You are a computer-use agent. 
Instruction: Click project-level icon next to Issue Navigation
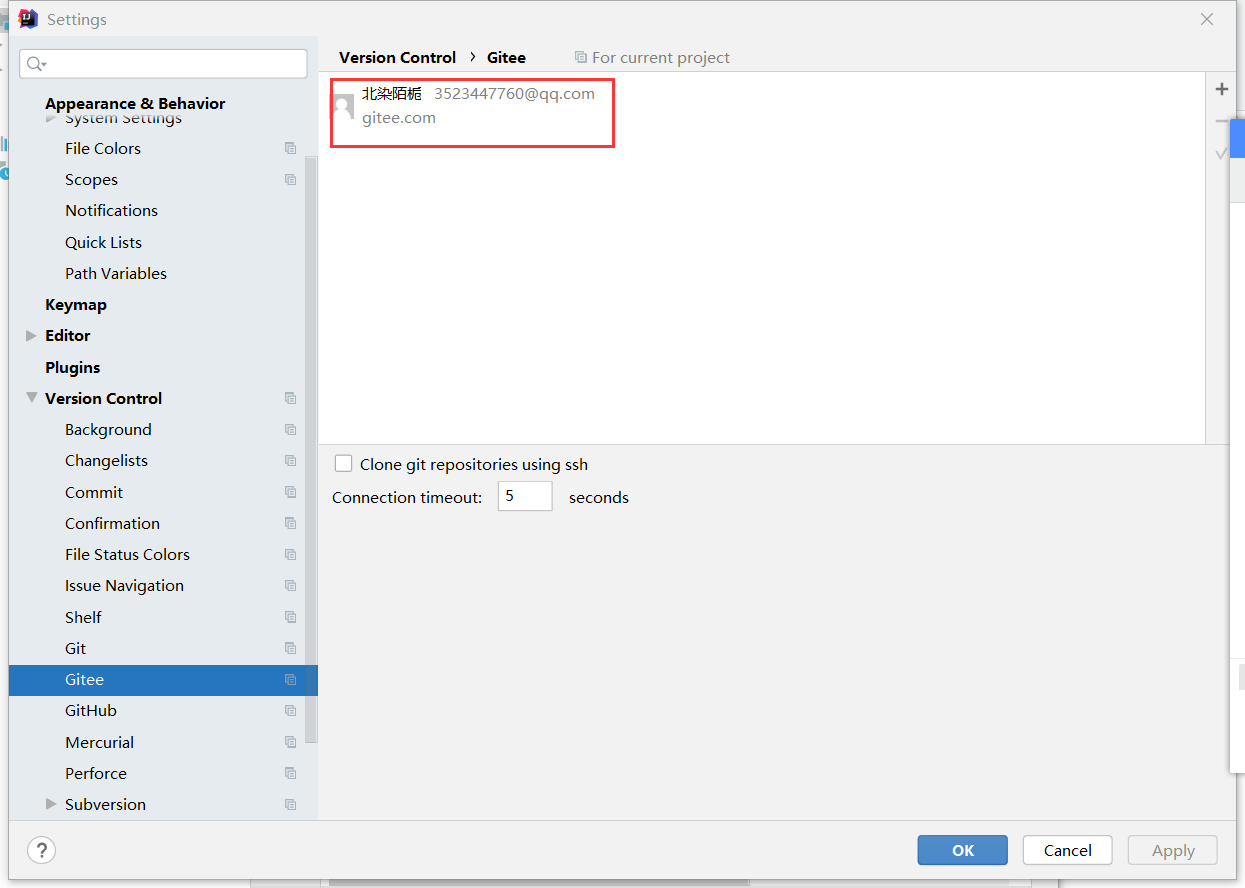pos(290,586)
